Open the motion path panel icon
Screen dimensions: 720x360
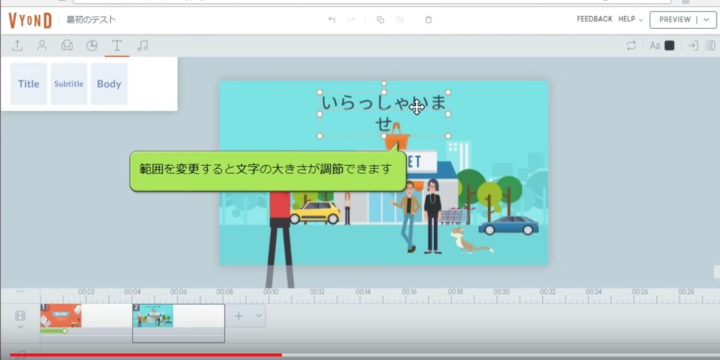(711, 45)
